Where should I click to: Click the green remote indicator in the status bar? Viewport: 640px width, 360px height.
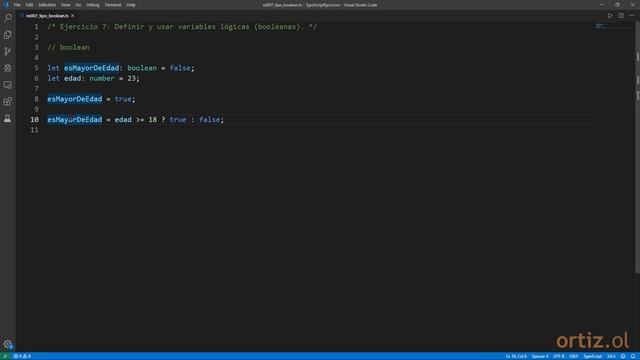click(x=5, y=356)
